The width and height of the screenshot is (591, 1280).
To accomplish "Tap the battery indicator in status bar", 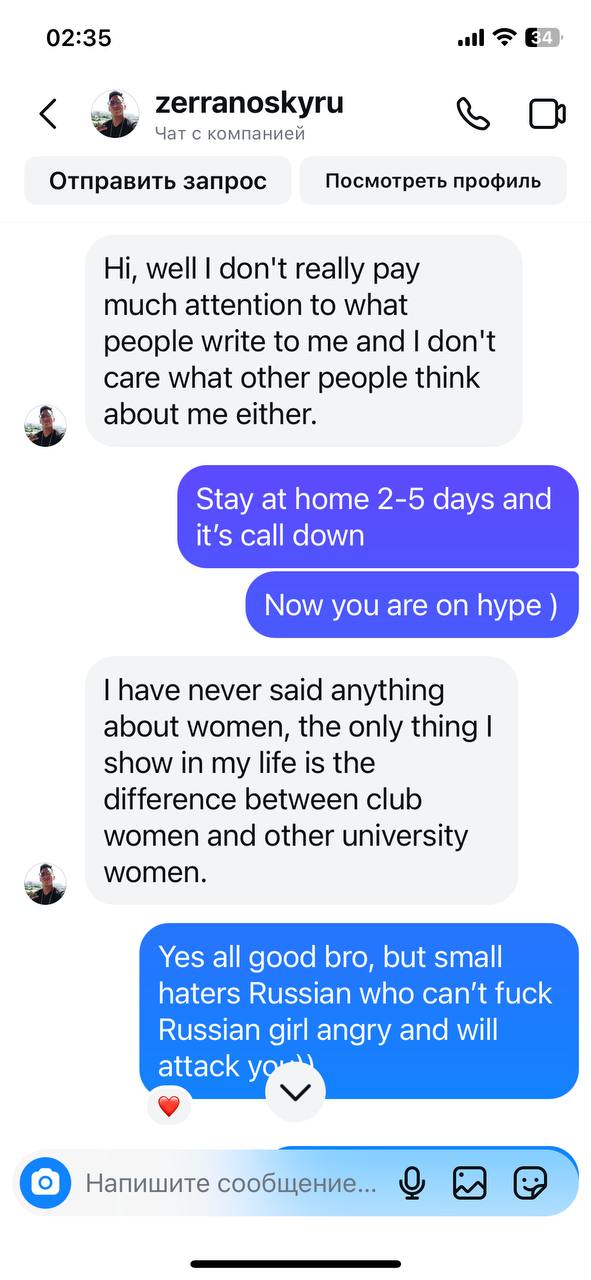I will [546, 38].
